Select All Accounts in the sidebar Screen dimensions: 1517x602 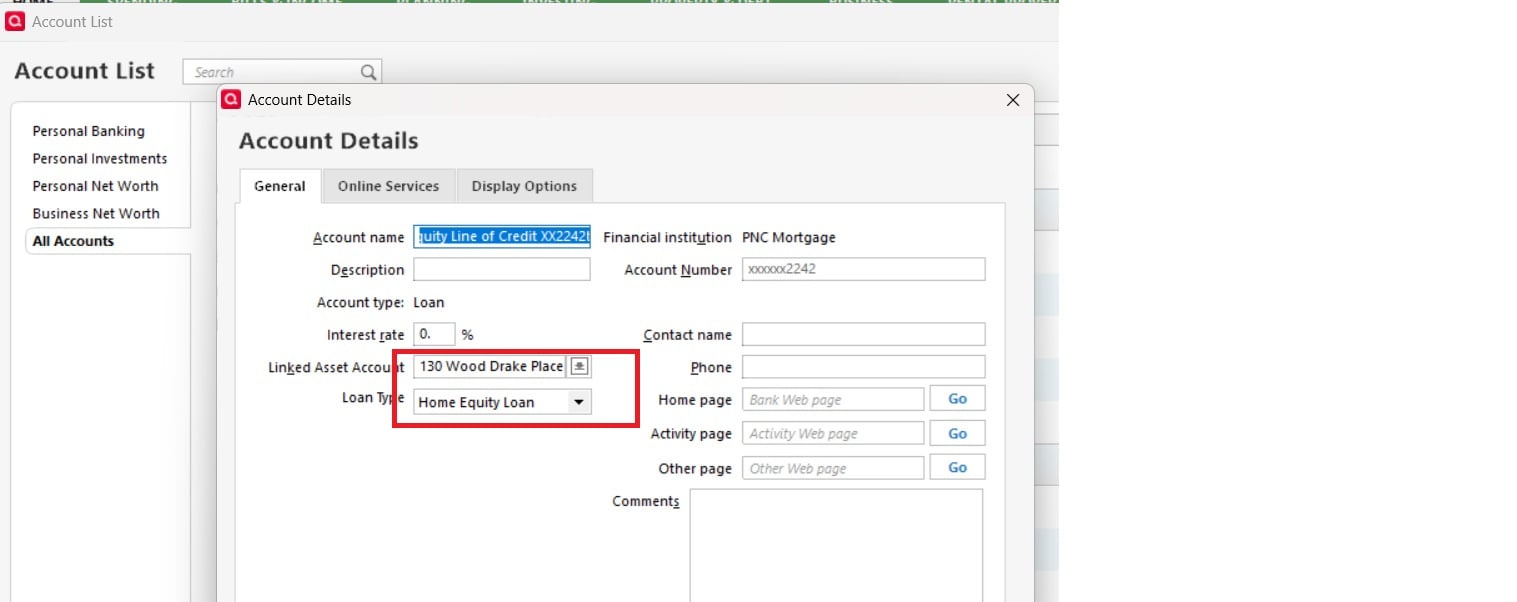[73, 241]
